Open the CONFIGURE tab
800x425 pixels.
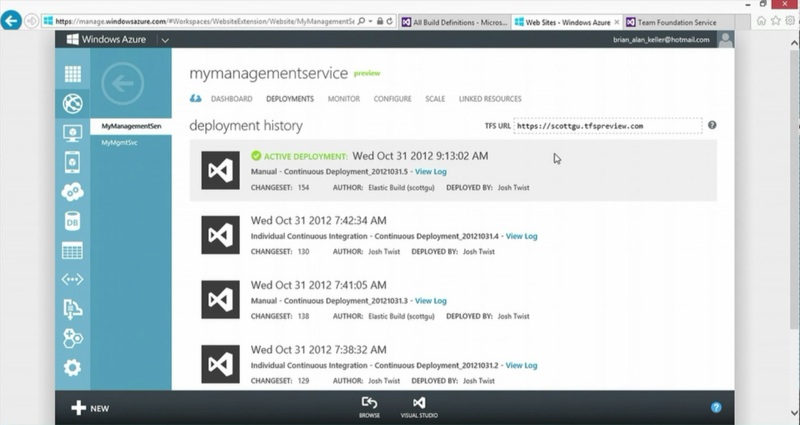point(392,98)
